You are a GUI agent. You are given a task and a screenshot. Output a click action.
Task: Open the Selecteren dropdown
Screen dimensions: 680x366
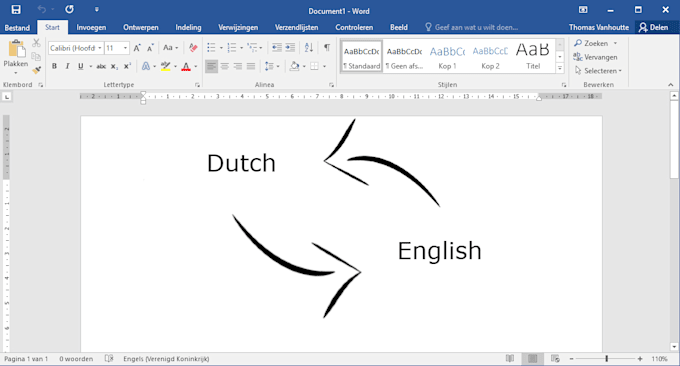(x=598, y=71)
